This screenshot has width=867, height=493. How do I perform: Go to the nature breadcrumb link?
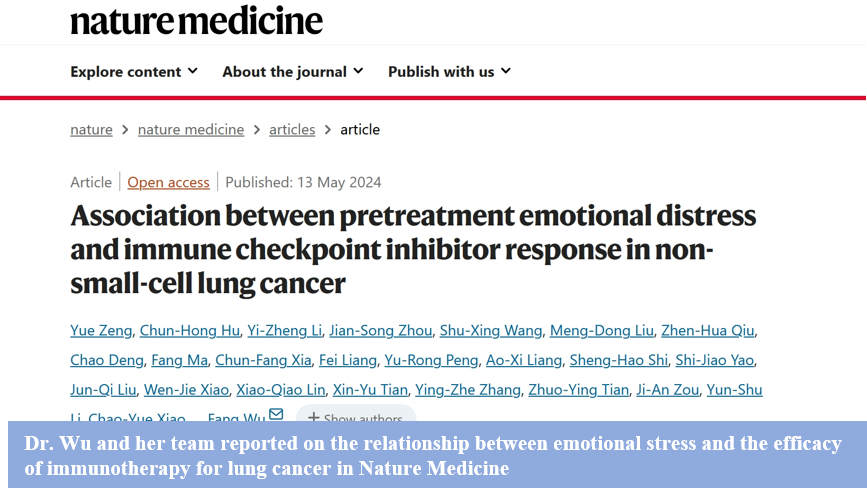click(91, 129)
